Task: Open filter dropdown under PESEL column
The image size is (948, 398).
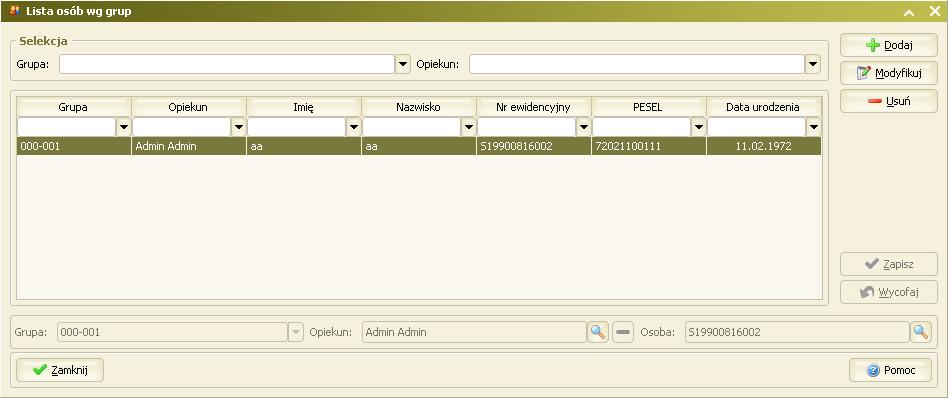Action: pos(699,127)
